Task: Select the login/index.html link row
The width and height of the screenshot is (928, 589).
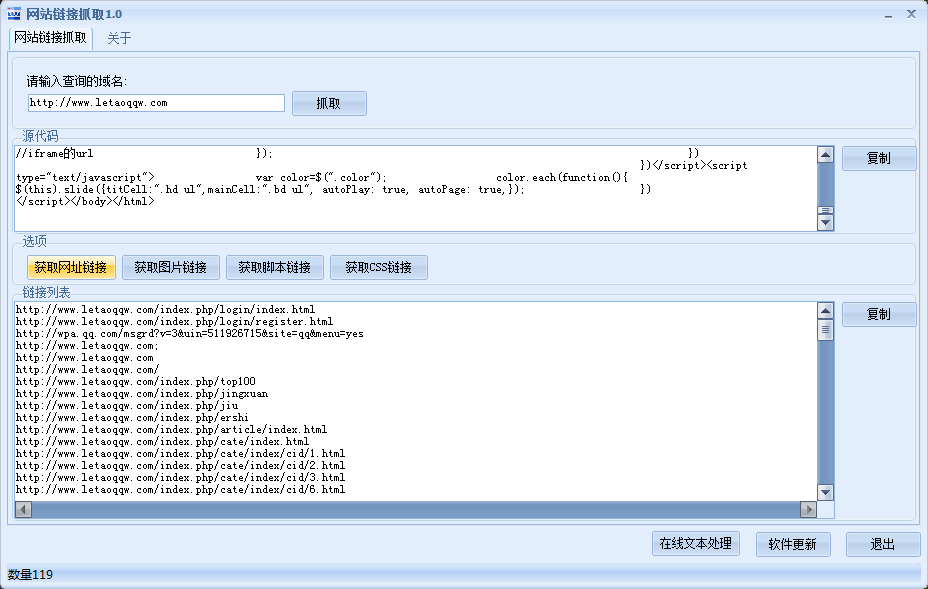Action: pyautogui.click(x=166, y=310)
